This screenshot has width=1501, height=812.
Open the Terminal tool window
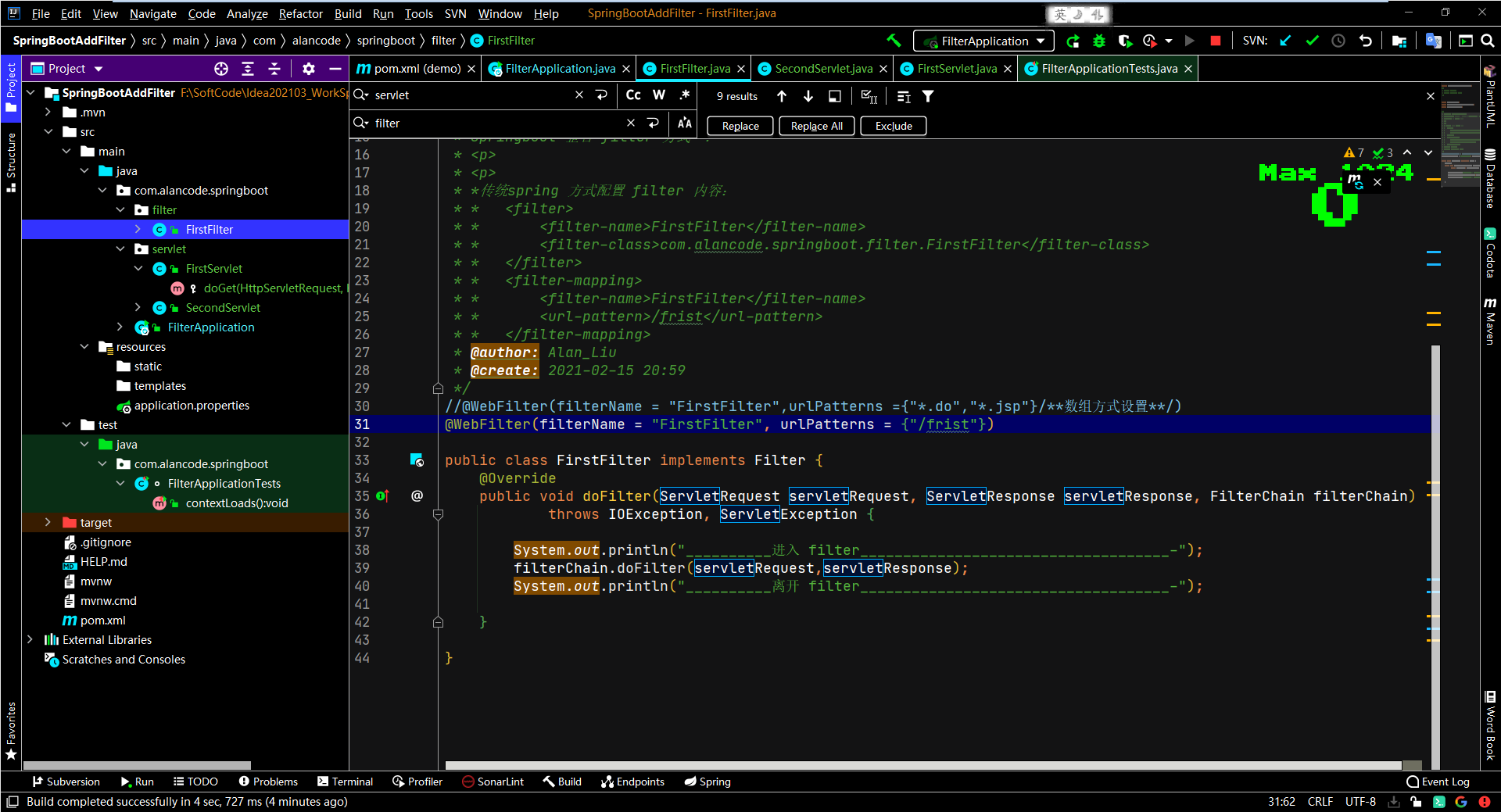click(346, 782)
